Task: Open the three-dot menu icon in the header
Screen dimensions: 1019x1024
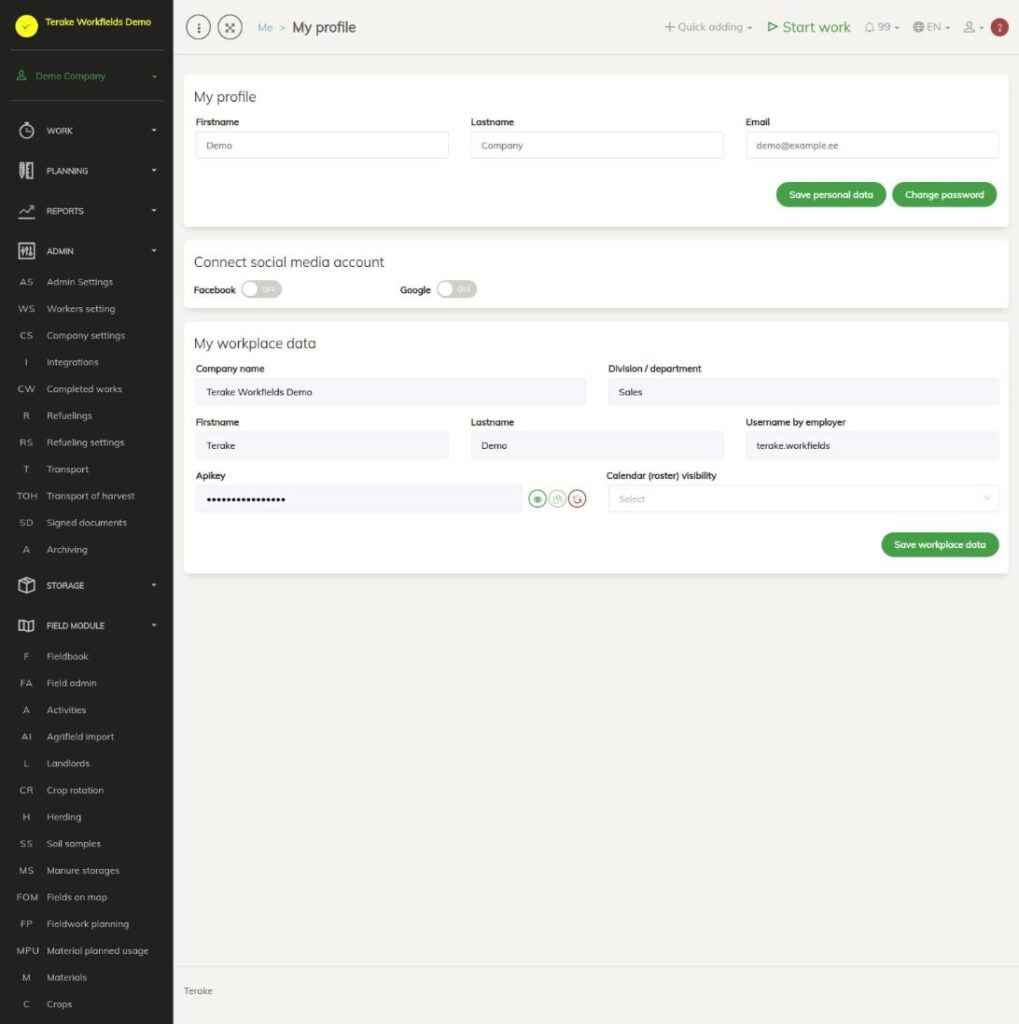Action: click(199, 27)
